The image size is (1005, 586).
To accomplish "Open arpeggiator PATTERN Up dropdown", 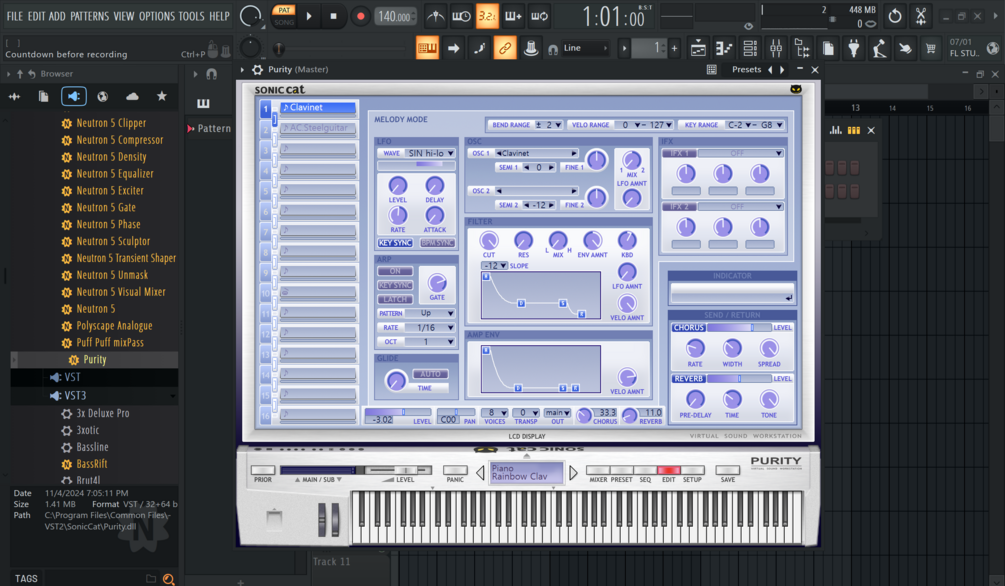I will pyautogui.click(x=431, y=313).
